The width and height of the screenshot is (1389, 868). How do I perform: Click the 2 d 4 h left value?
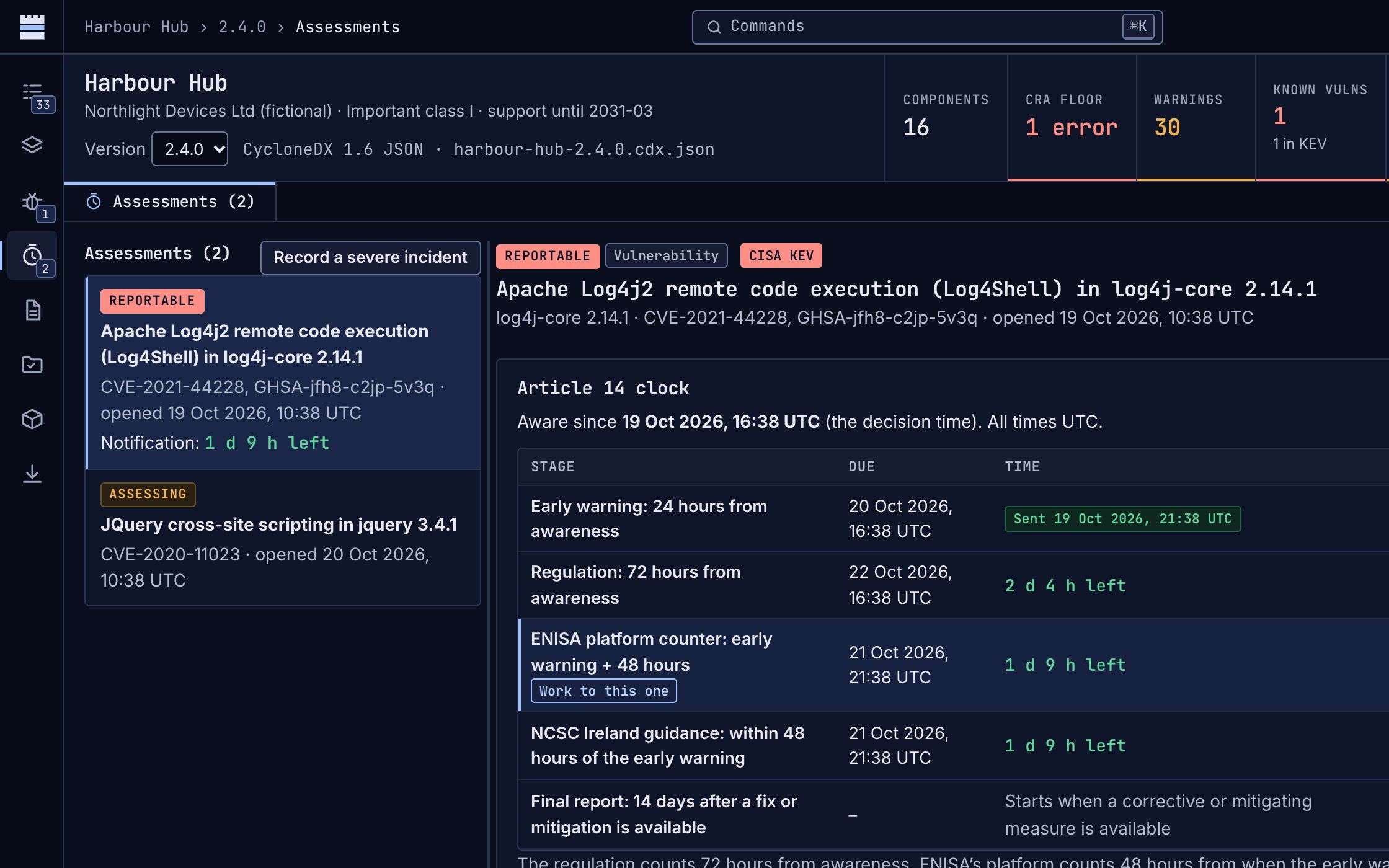1065,585
